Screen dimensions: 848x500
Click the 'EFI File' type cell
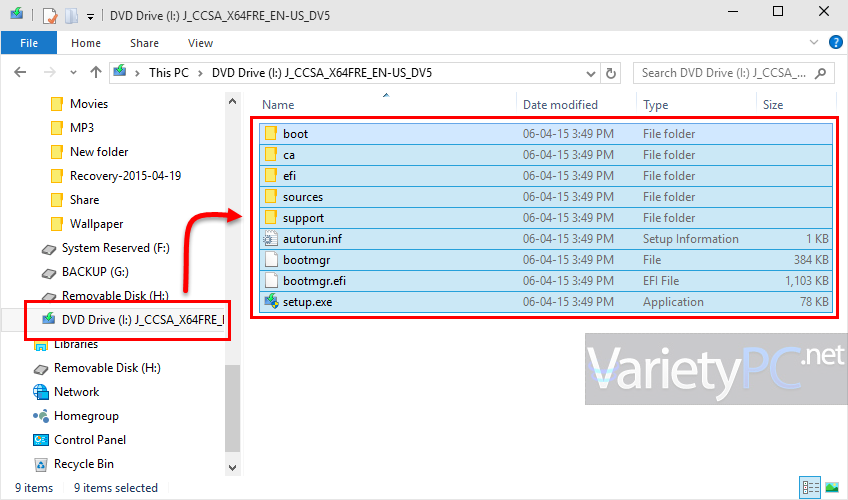tap(660, 281)
